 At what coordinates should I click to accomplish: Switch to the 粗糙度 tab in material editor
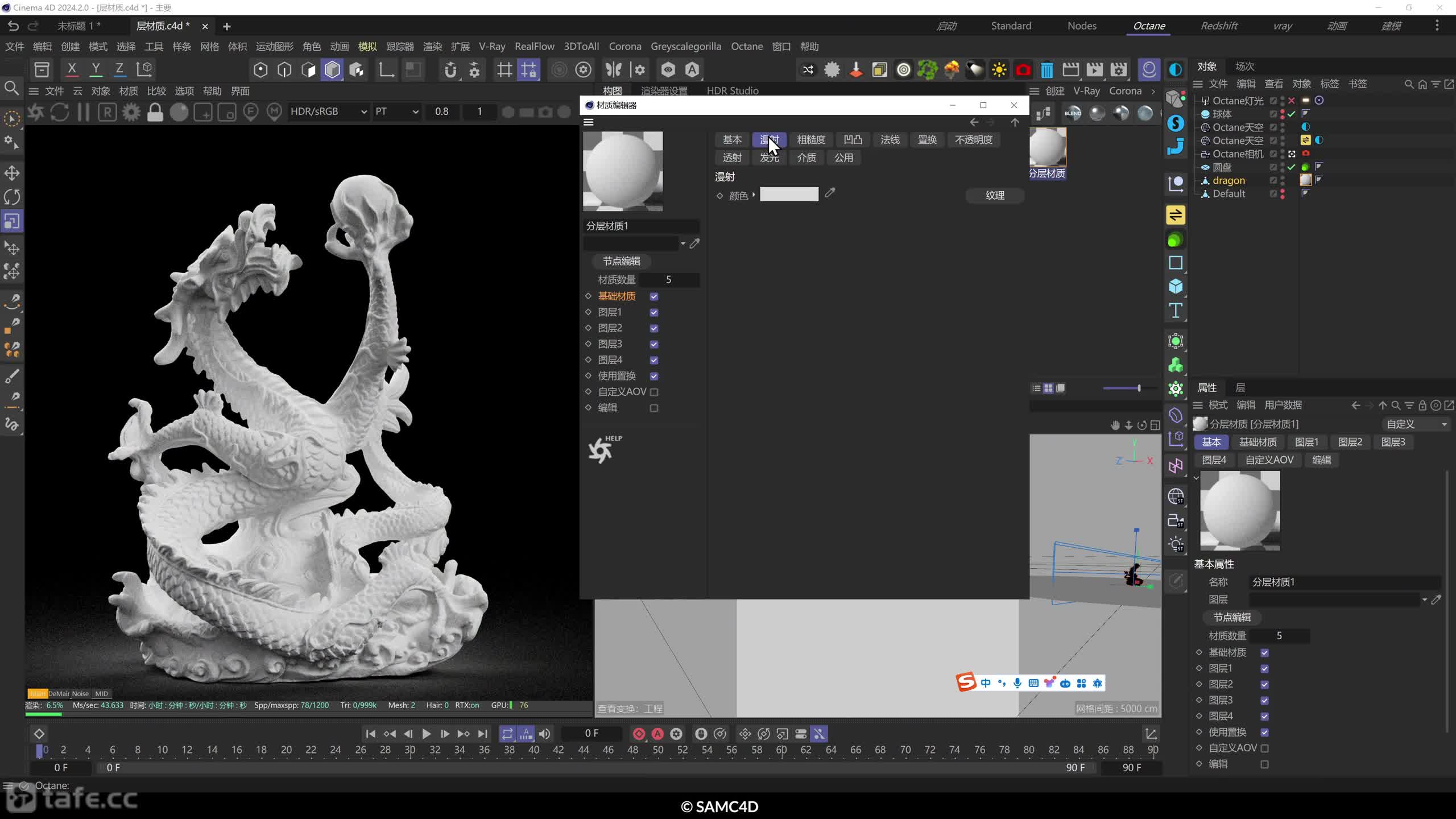810,140
